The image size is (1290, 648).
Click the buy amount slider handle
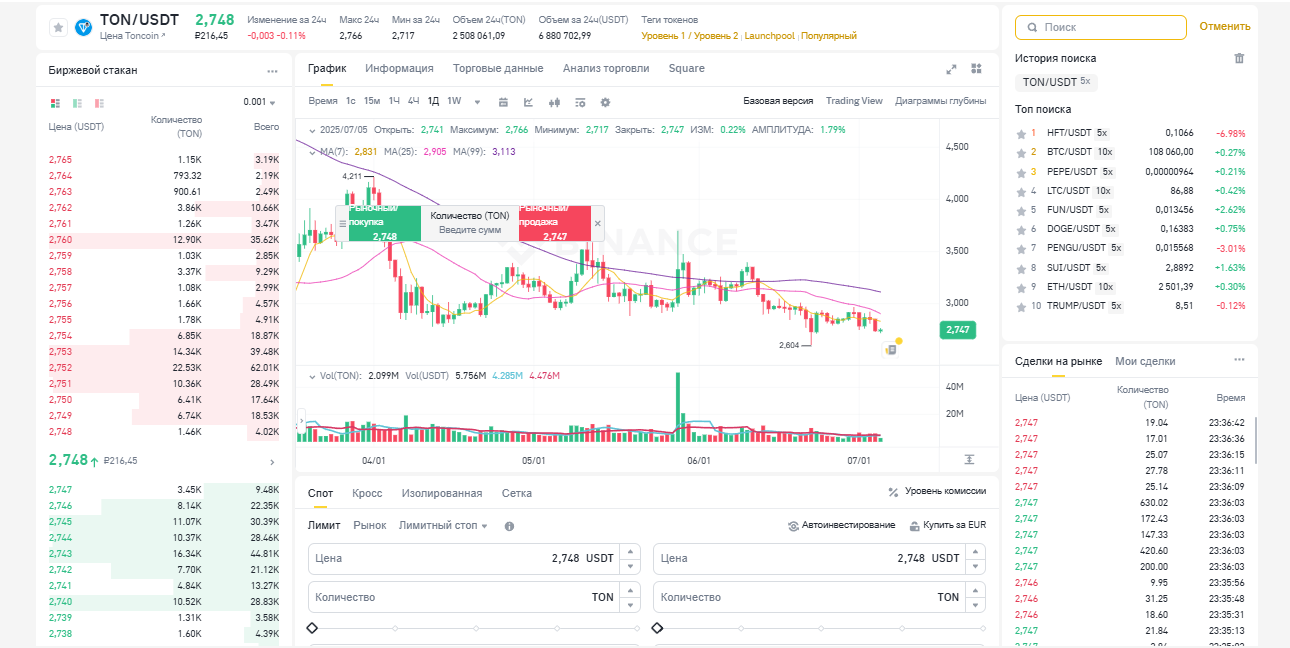coord(312,628)
